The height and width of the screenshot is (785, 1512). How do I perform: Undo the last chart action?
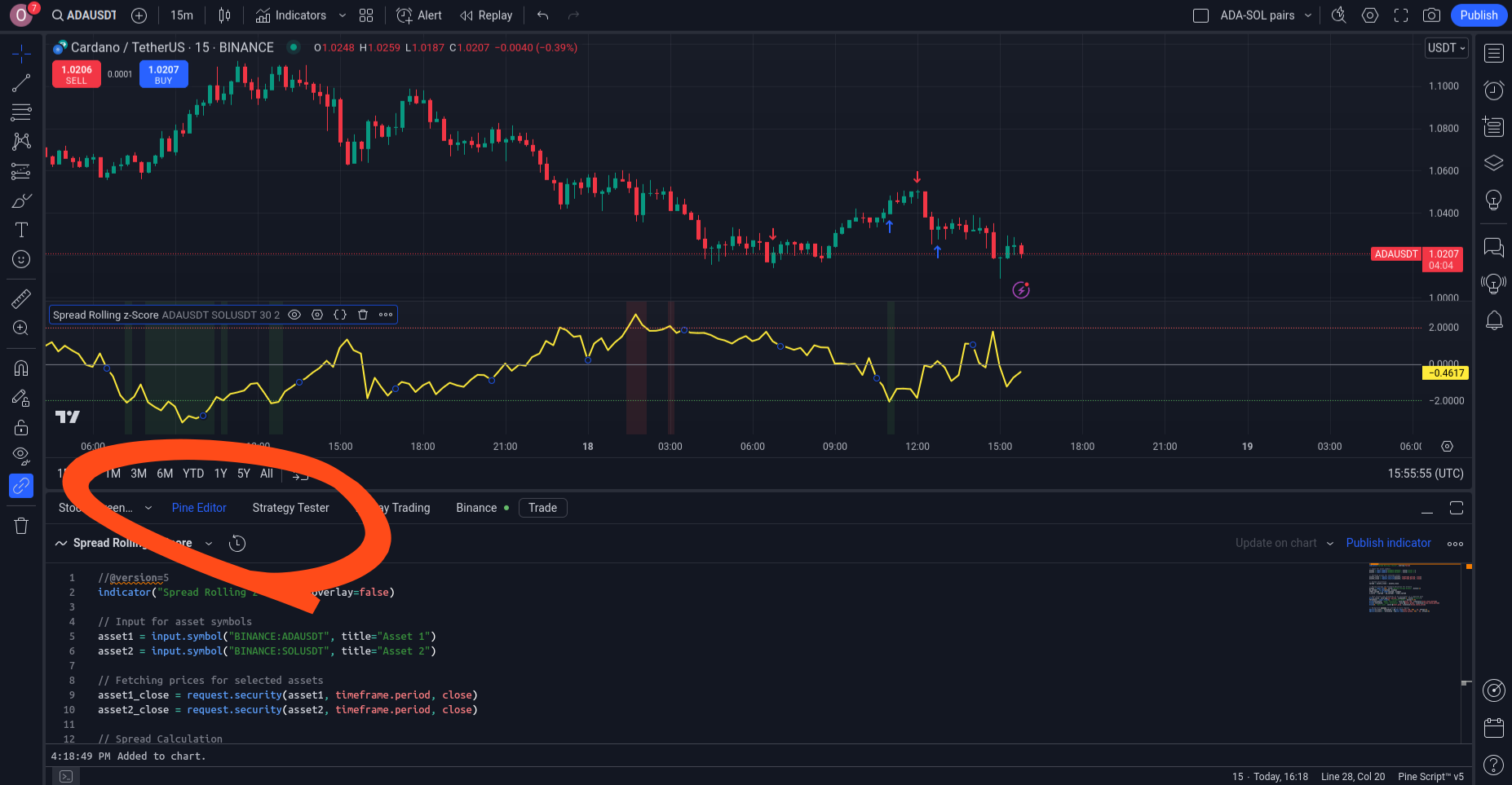click(x=543, y=15)
